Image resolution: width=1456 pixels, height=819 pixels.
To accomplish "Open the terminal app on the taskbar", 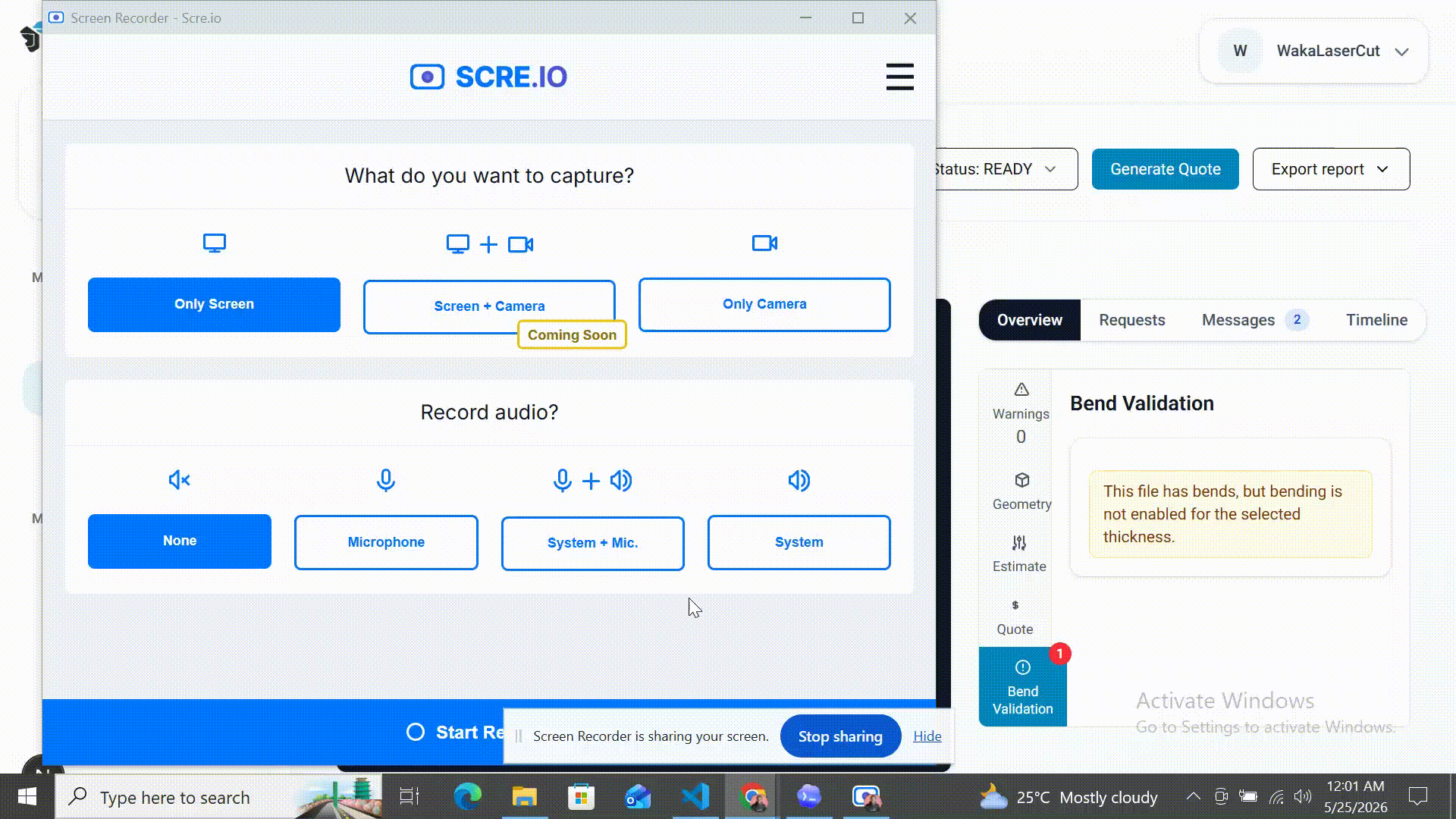I will pos(809,797).
